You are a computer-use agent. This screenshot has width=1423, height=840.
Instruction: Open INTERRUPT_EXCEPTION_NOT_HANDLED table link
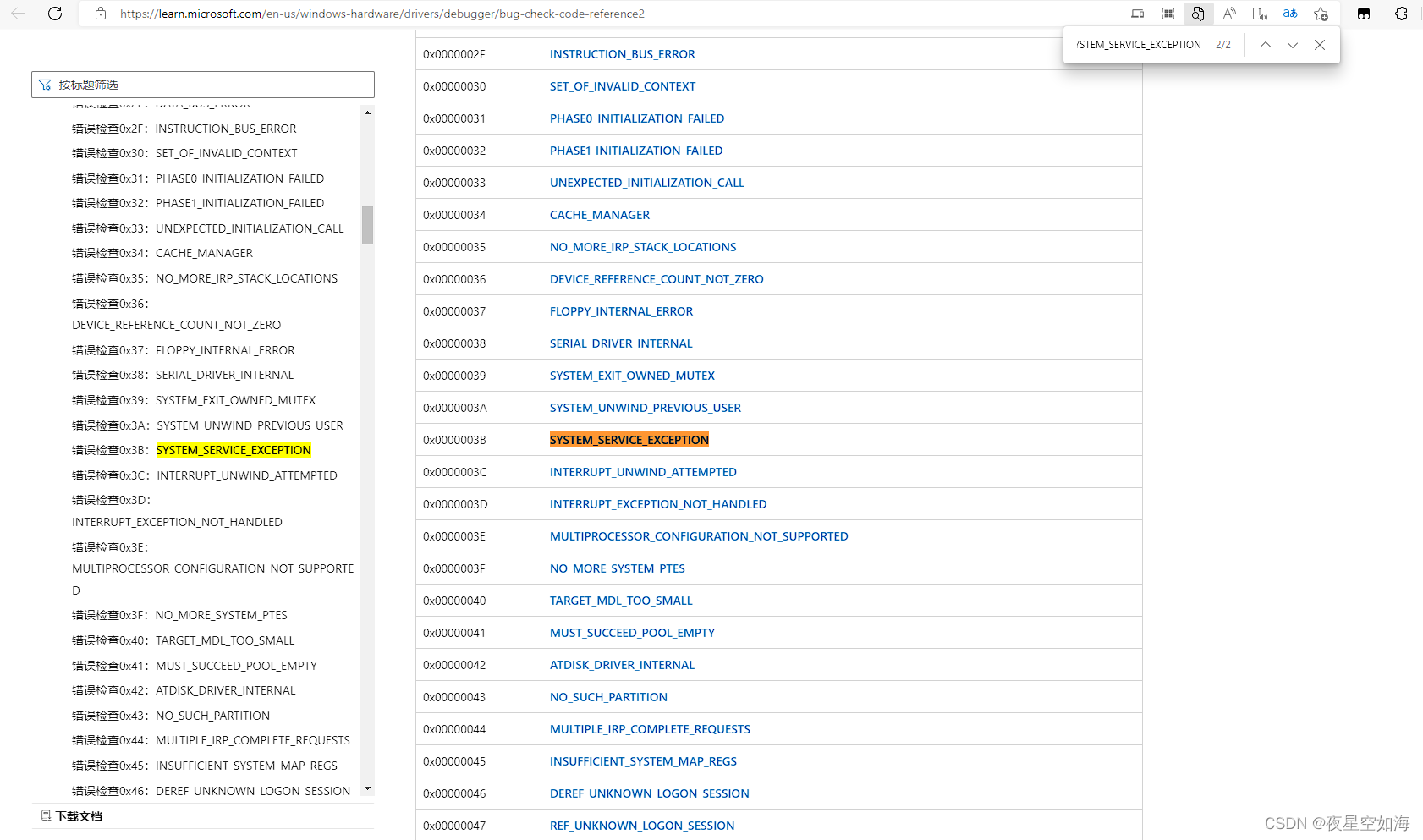tap(658, 504)
